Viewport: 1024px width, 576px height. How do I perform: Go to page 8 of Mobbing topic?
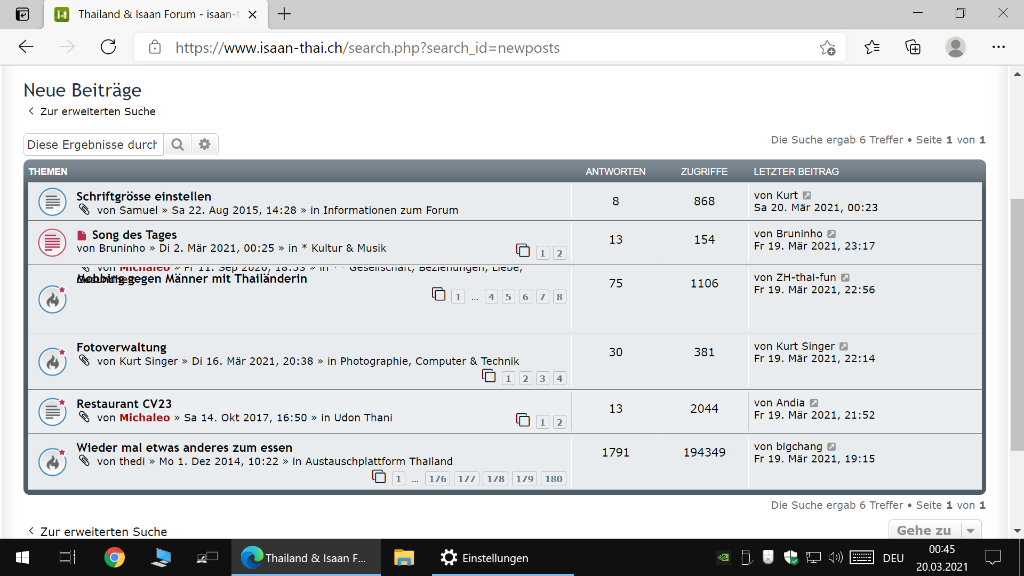pyautogui.click(x=560, y=297)
